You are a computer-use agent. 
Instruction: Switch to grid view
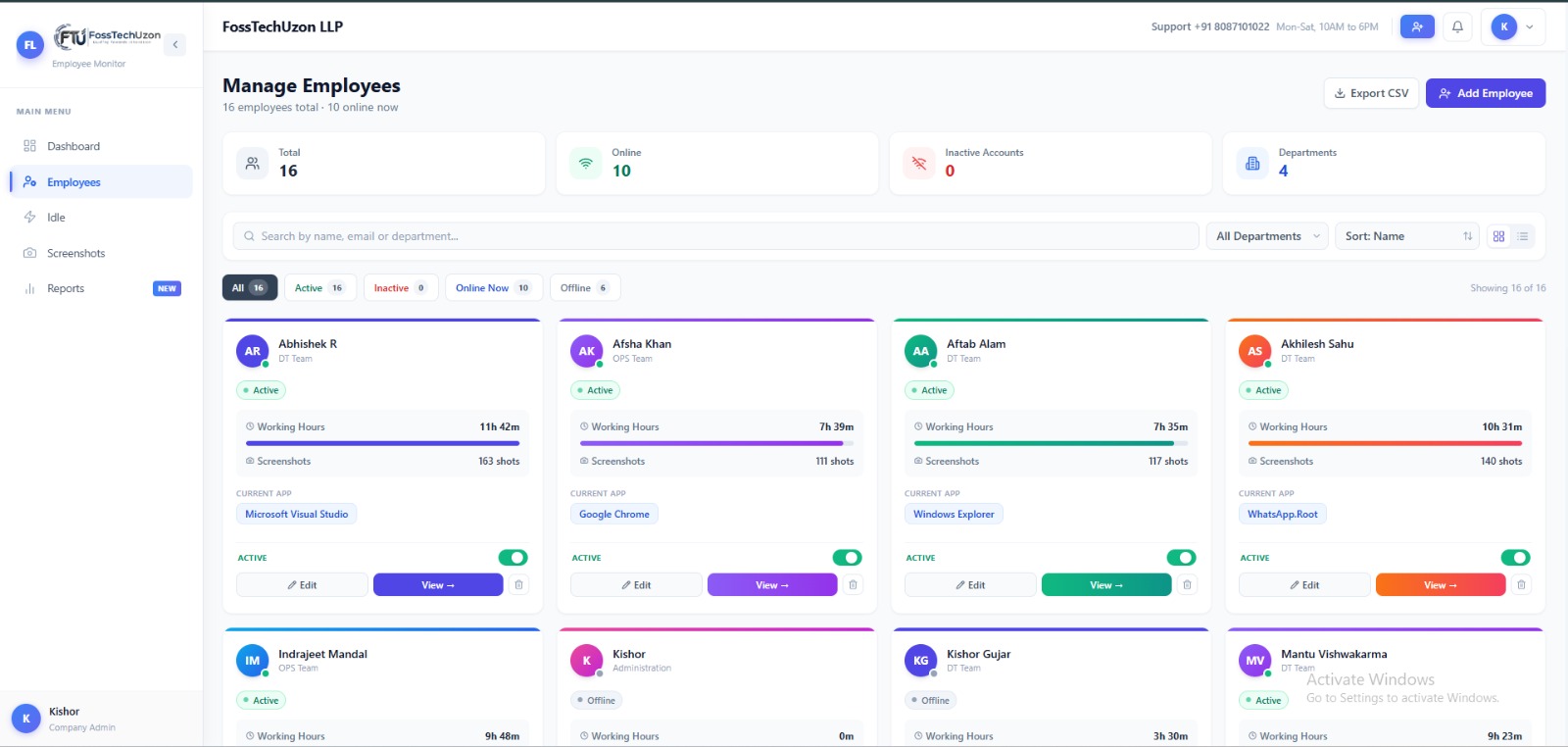[x=1498, y=236]
